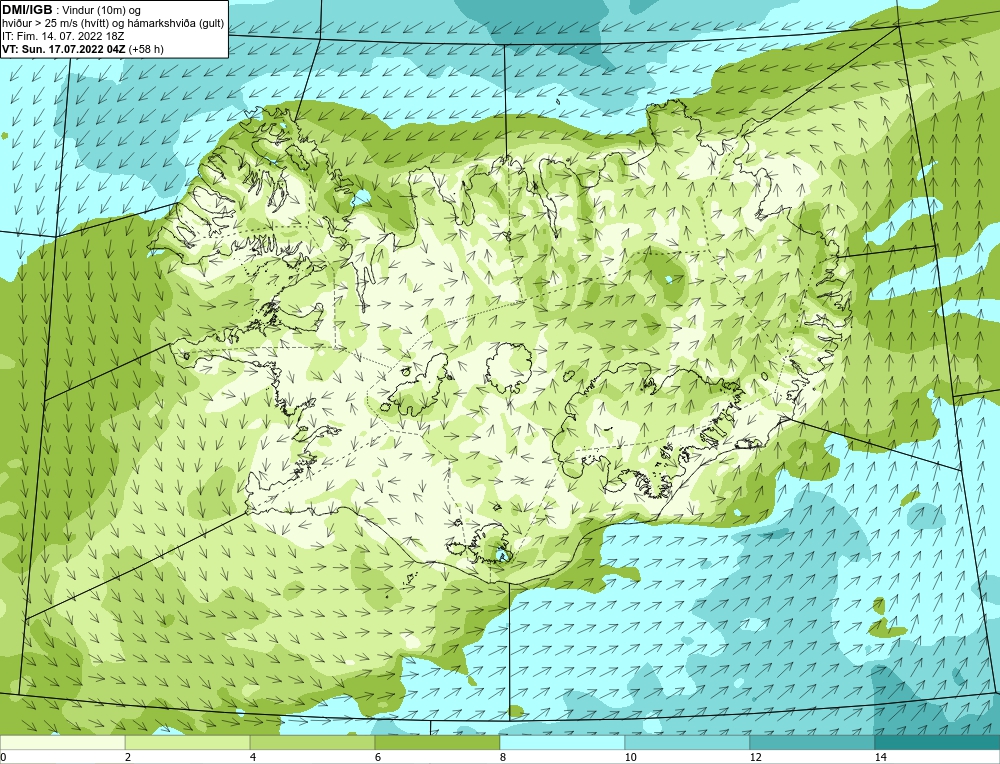The height and width of the screenshot is (764, 1000).
Task: Click the '(+58 h)' forecast offset text
Action: tap(146, 49)
